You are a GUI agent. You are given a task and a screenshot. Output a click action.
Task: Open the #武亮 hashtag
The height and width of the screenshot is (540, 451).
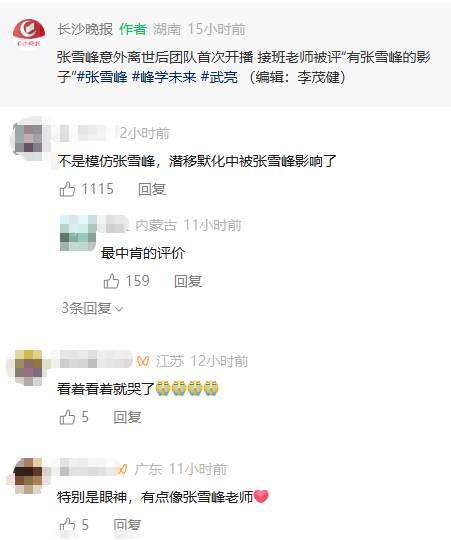pos(219,77)
